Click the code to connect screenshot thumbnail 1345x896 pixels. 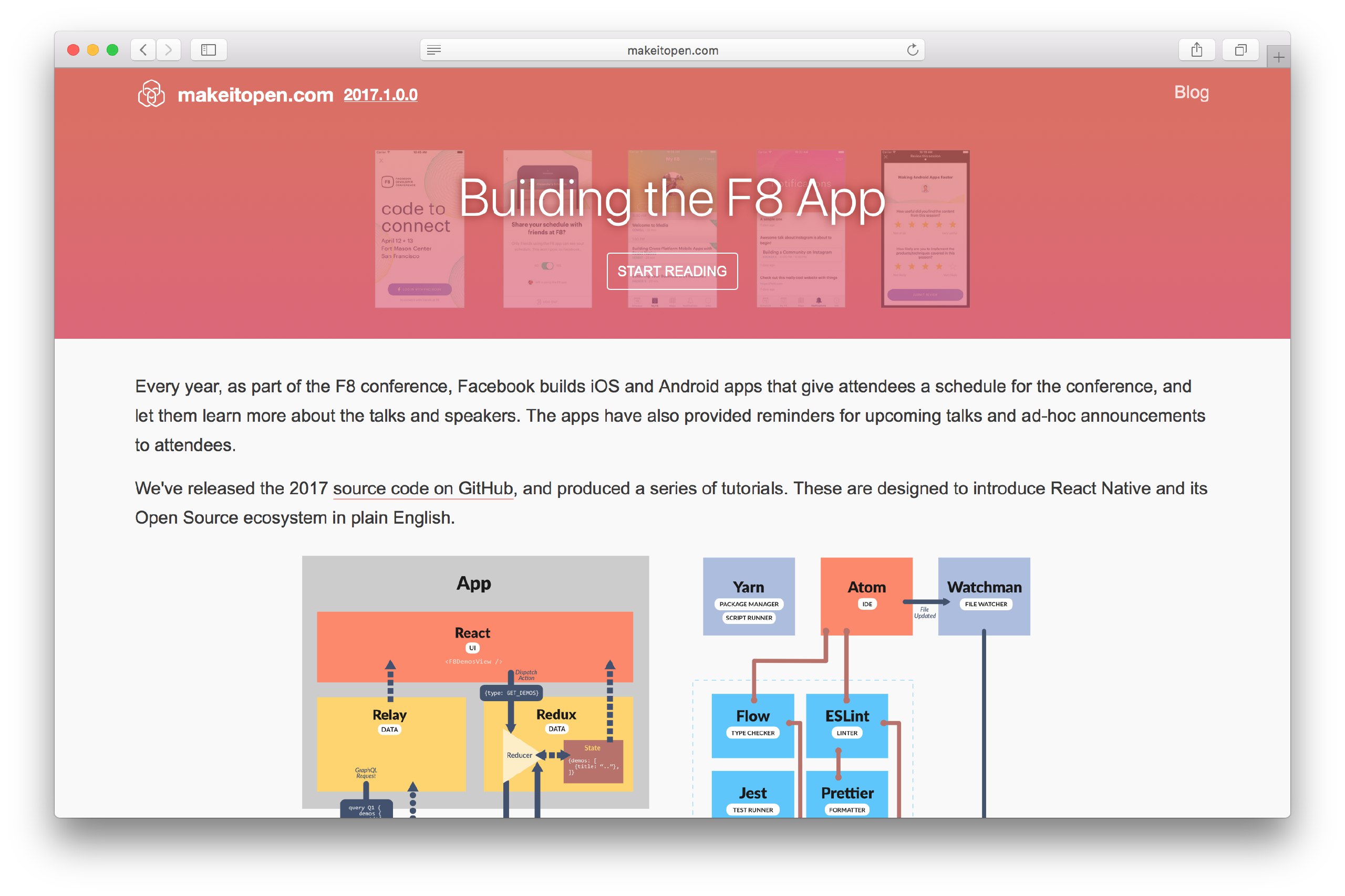click(419, 228)
